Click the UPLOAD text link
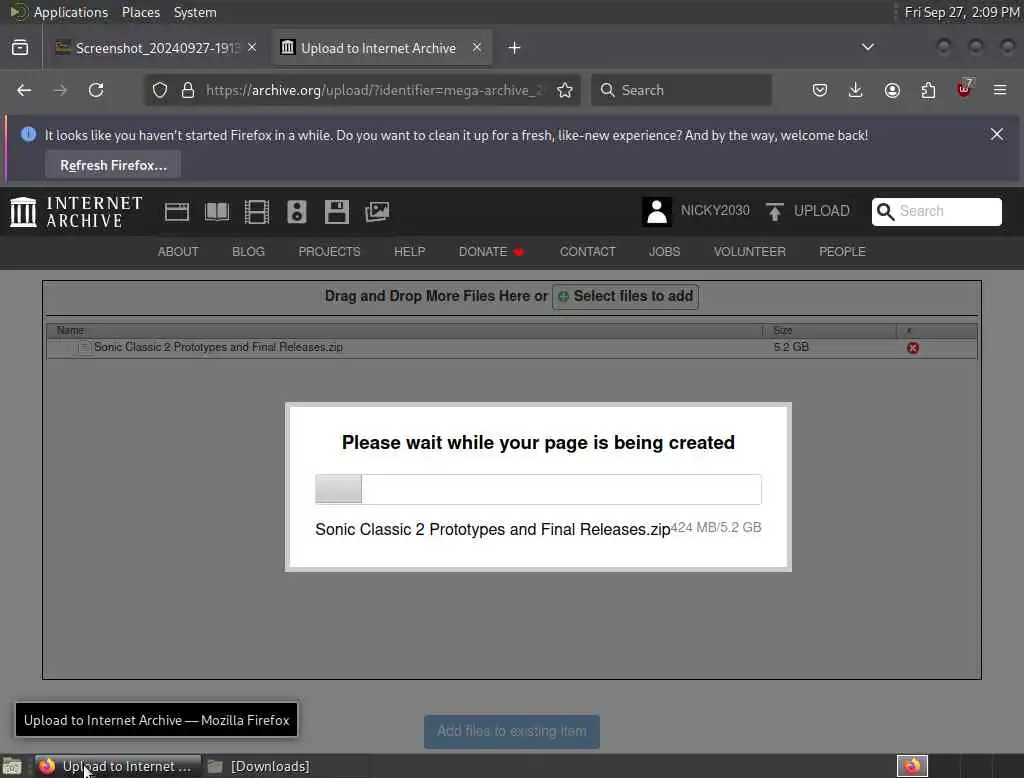This screenshot has height=778, width=1024. (x=822, y=211)
